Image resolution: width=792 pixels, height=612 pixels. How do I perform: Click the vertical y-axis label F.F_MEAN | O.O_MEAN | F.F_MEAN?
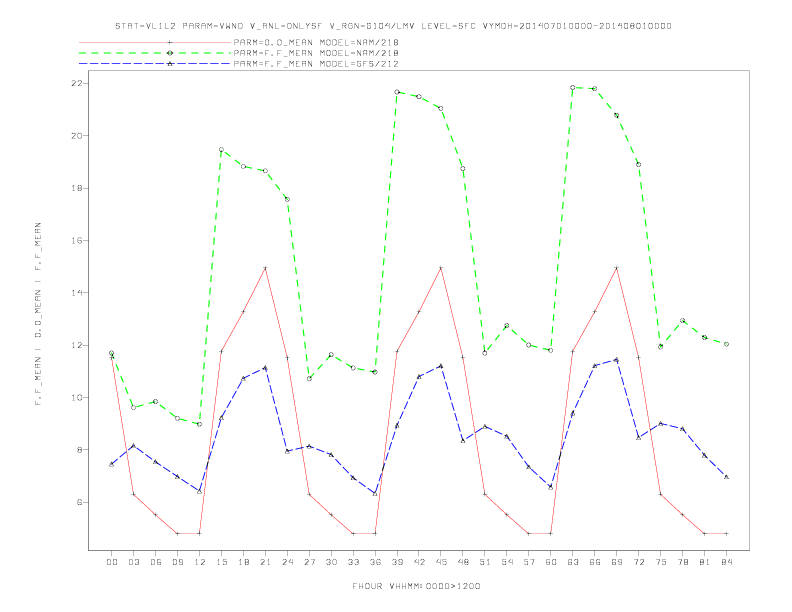pyautogui.click(x=38, y=314)
